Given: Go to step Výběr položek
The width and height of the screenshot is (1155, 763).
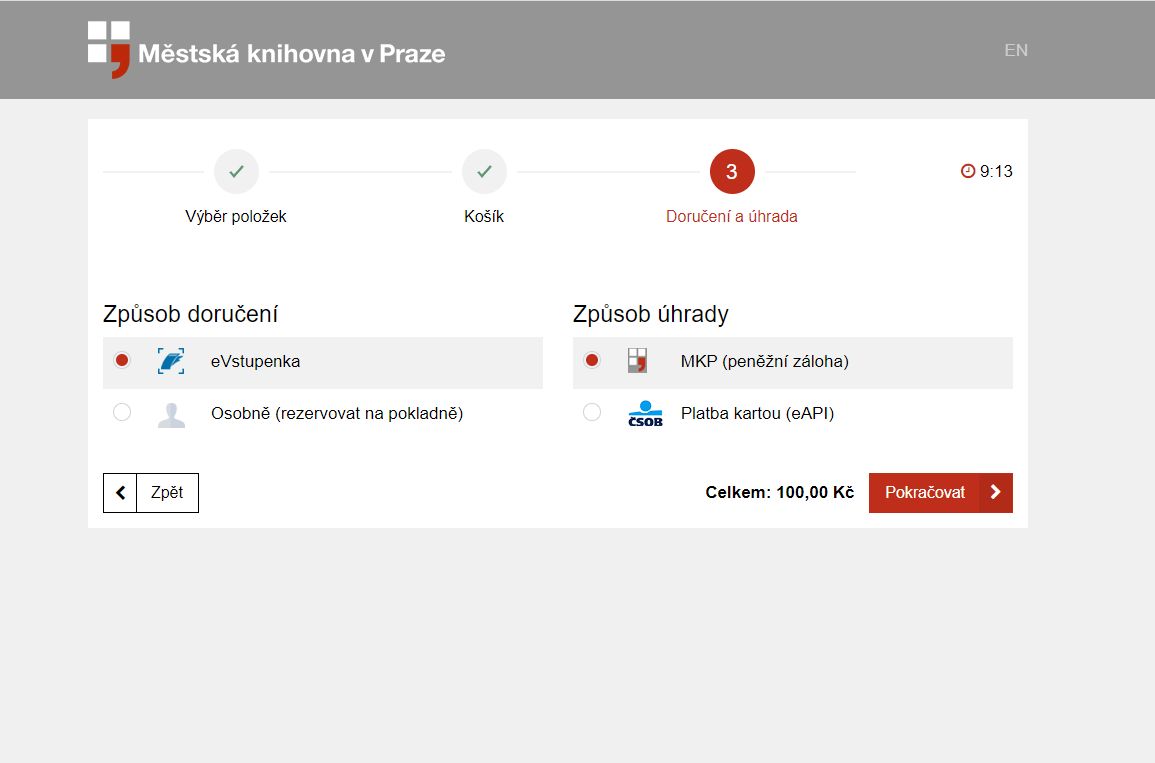Looking at the screenshot, I should point(236,172).
